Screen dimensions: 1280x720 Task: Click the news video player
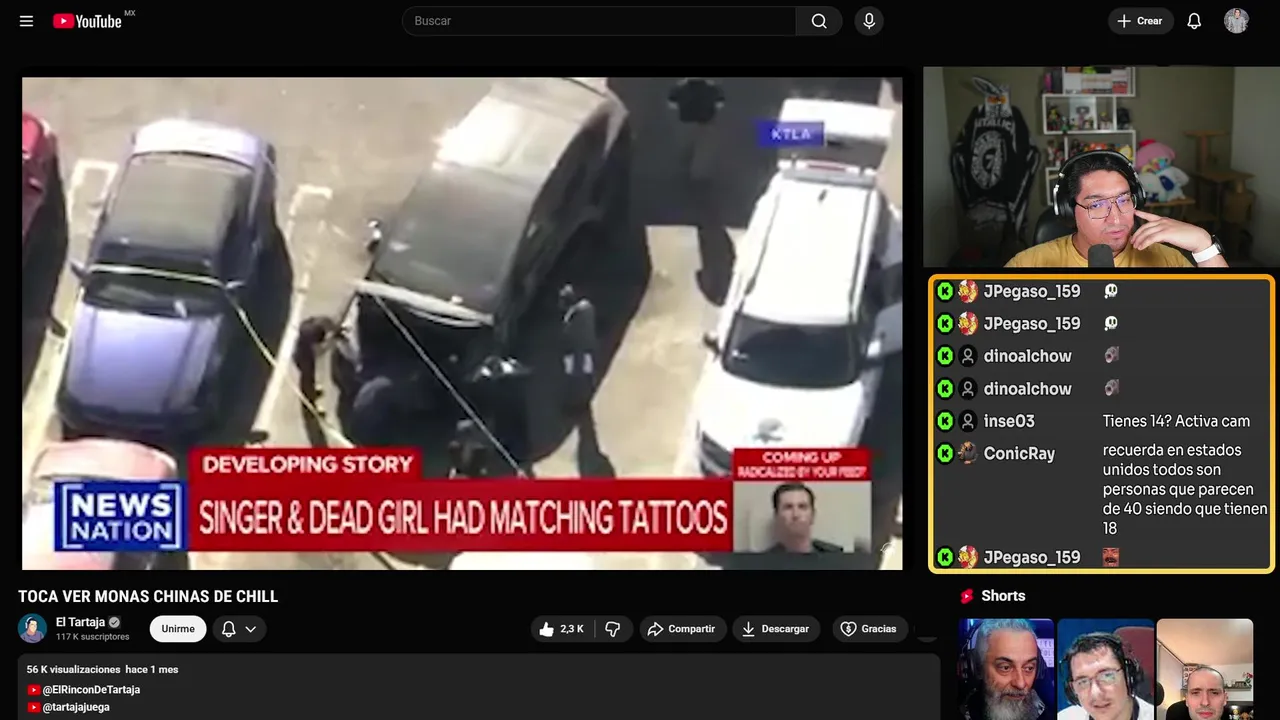[x=462, y=323]
